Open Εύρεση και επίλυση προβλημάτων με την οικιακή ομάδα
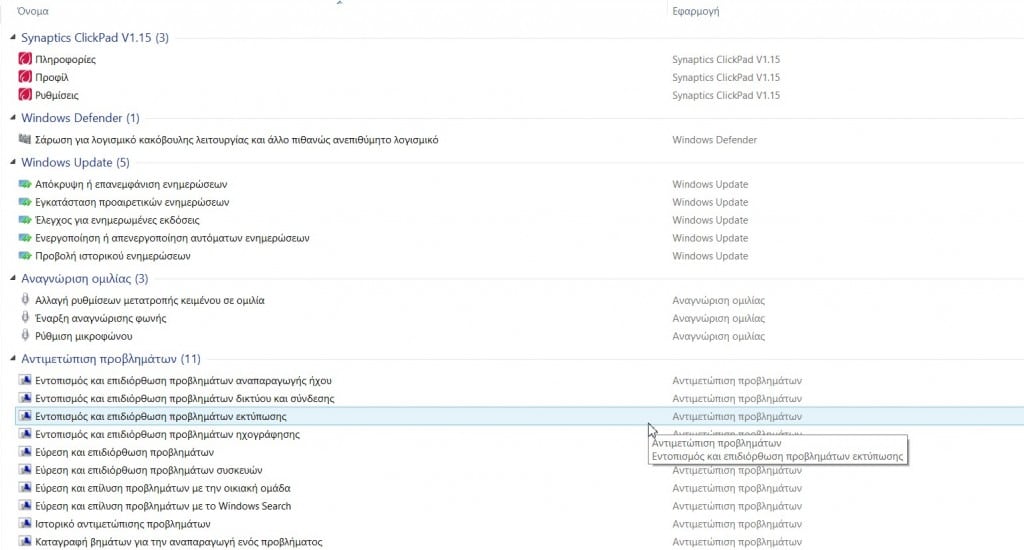This screenshot has height=550, width=1024. tap(163, 489)
